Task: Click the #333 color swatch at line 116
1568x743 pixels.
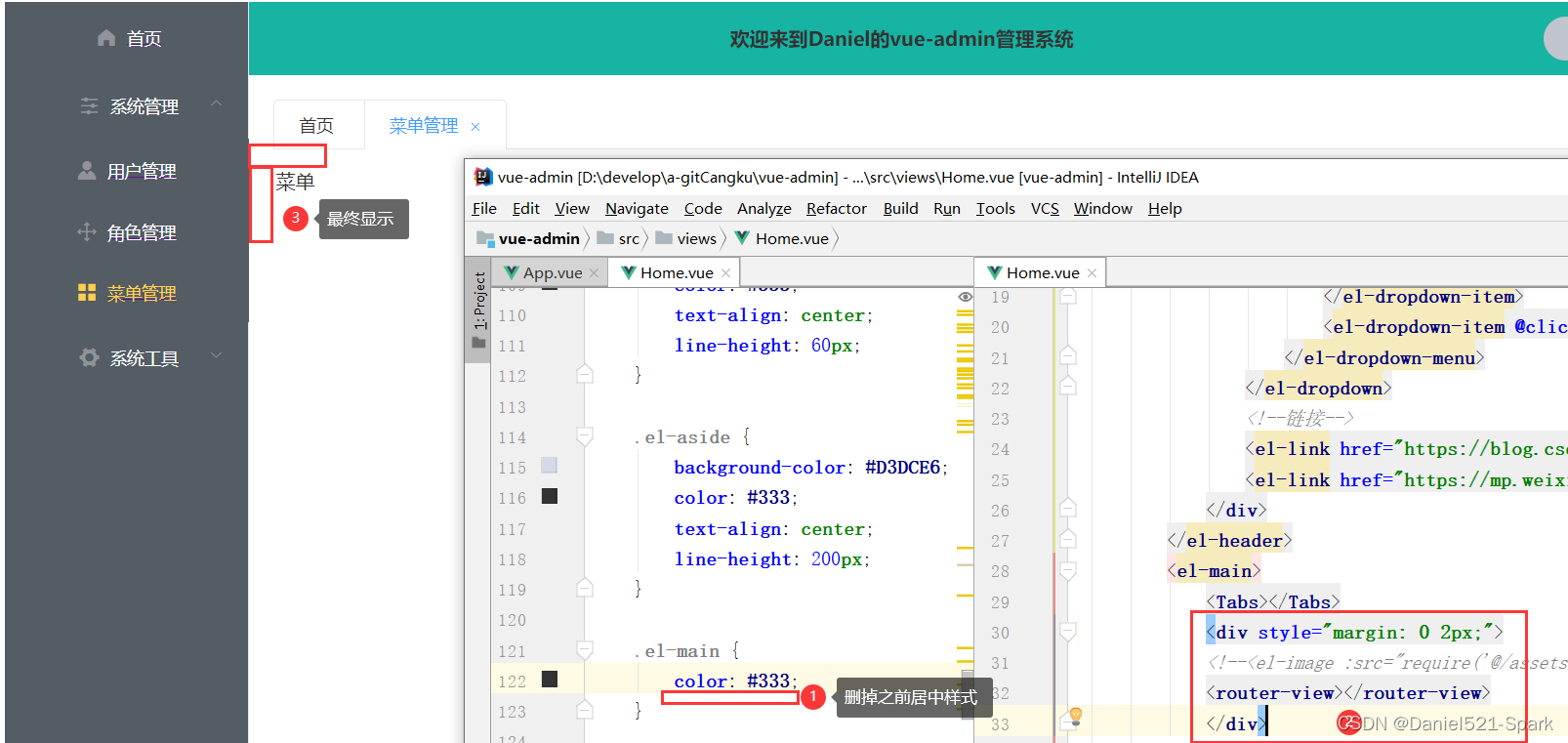Action: click(550, 496)
